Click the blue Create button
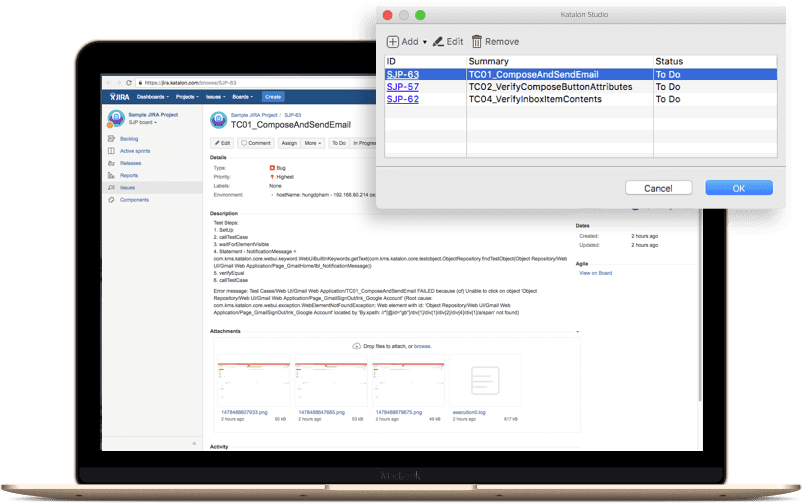The width and height of the screenshot is (802, 504). tap(273, 97)
